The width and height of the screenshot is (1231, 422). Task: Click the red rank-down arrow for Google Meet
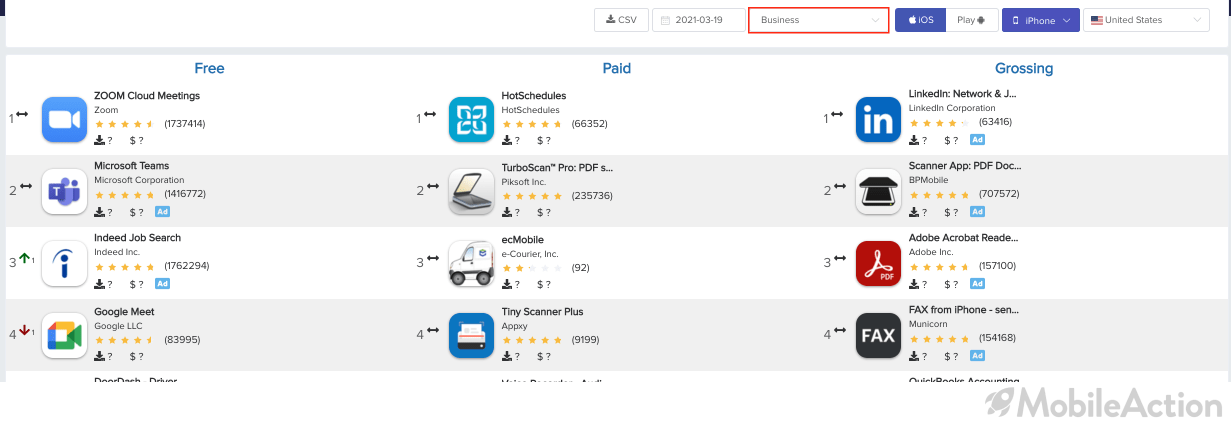pyautogui.click(x=24, y=330)
